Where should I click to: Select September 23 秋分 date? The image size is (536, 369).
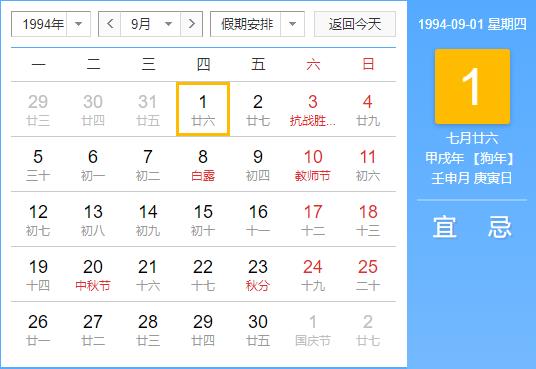[x=258, y=274]
